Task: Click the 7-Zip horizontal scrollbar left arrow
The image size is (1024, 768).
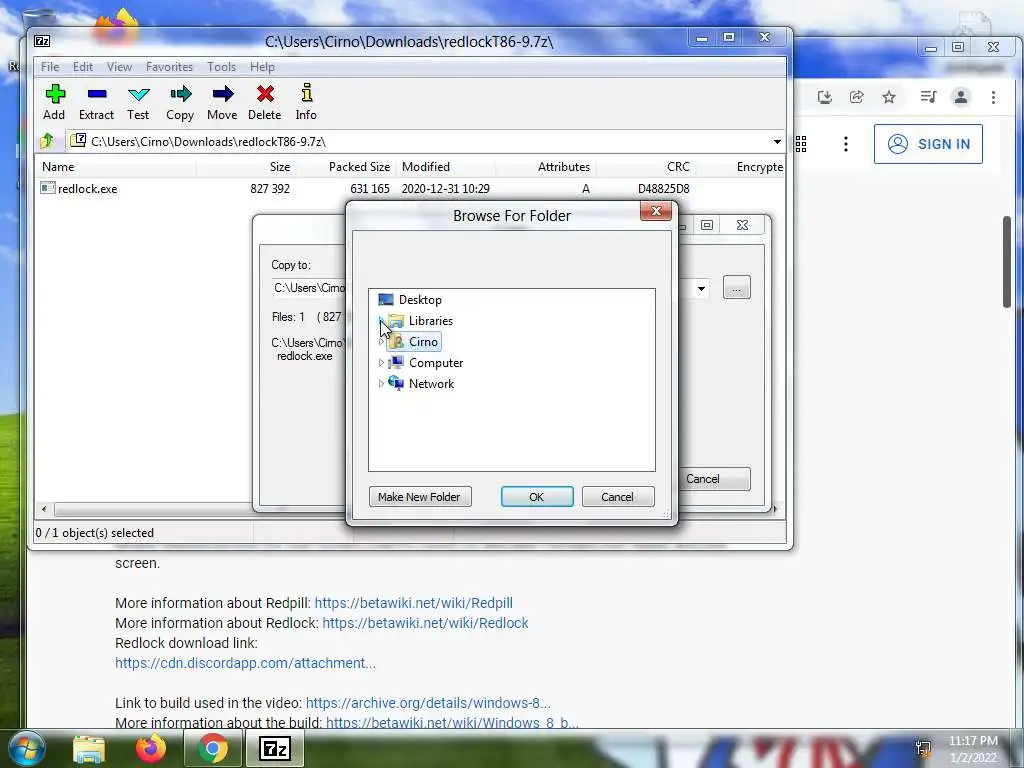Action: click(x=44, y=509)
